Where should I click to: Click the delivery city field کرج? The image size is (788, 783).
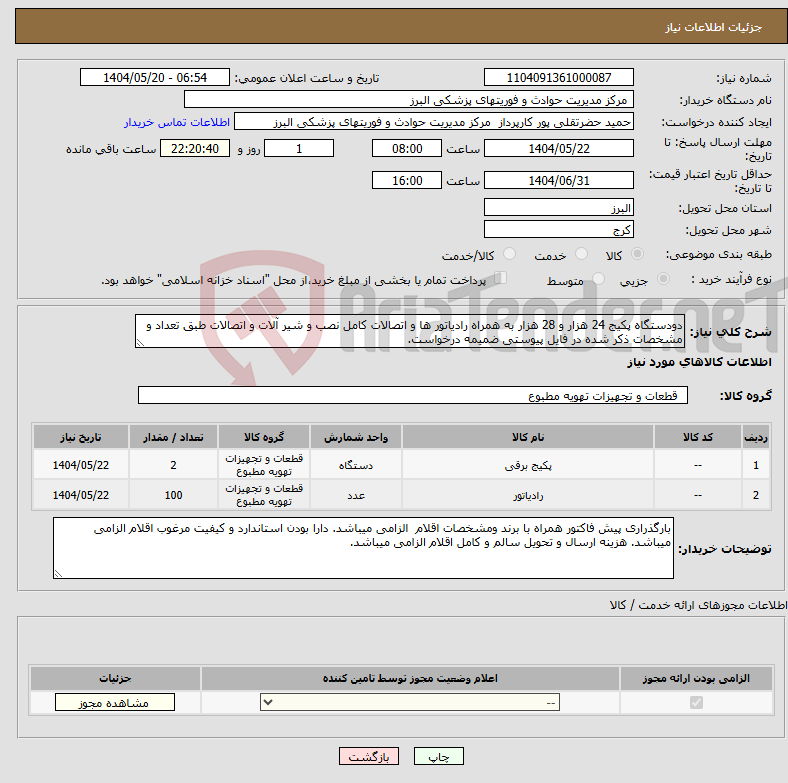[x=558, y=229]
